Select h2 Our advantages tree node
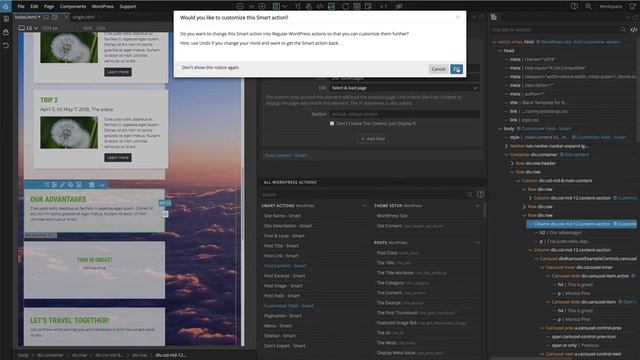Screen dimensions: 640x360 point(561,233)
